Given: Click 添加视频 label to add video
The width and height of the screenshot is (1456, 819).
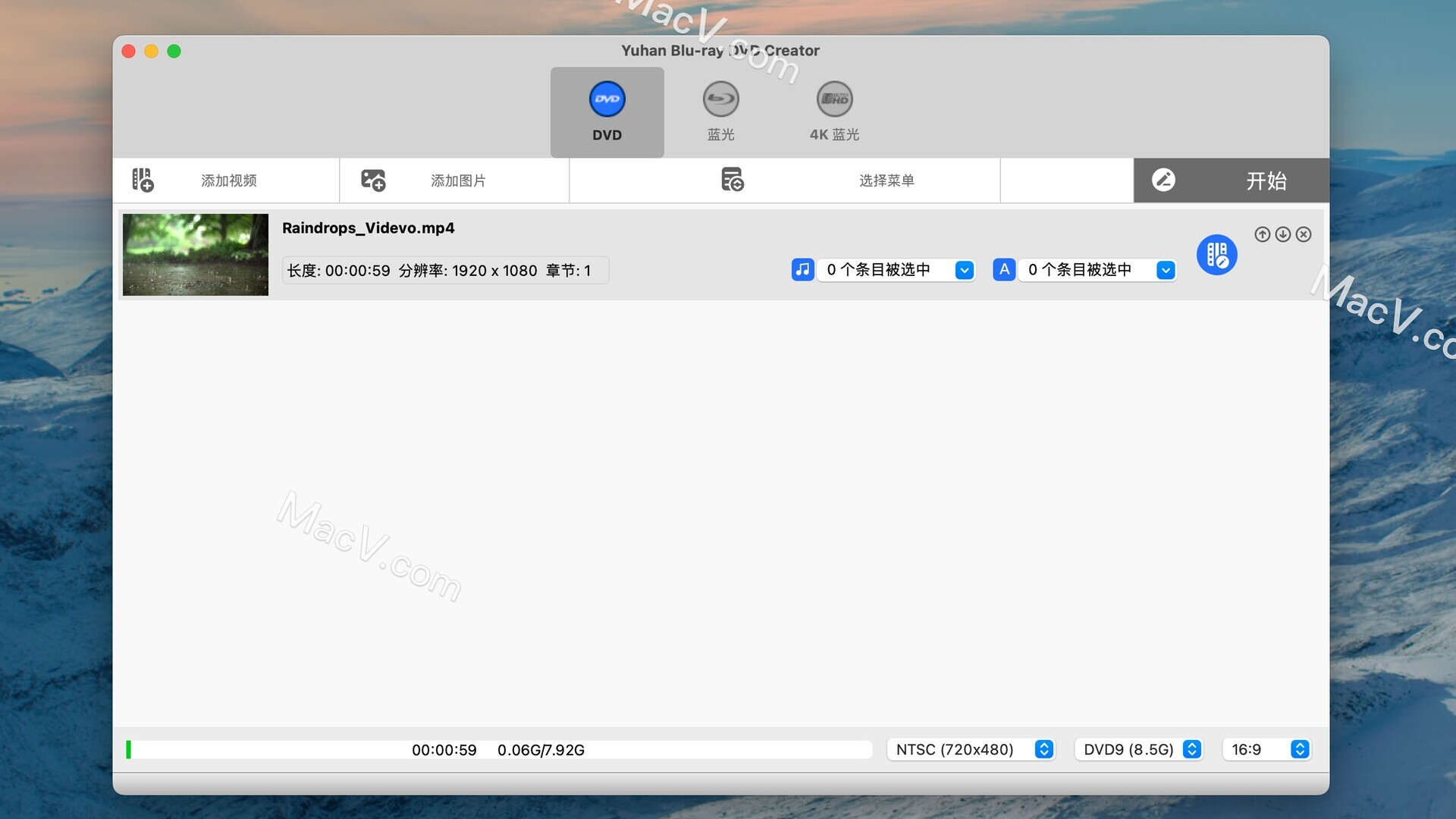Looking at the screenshot, I should pyautogui.click(x=228, y=180).
